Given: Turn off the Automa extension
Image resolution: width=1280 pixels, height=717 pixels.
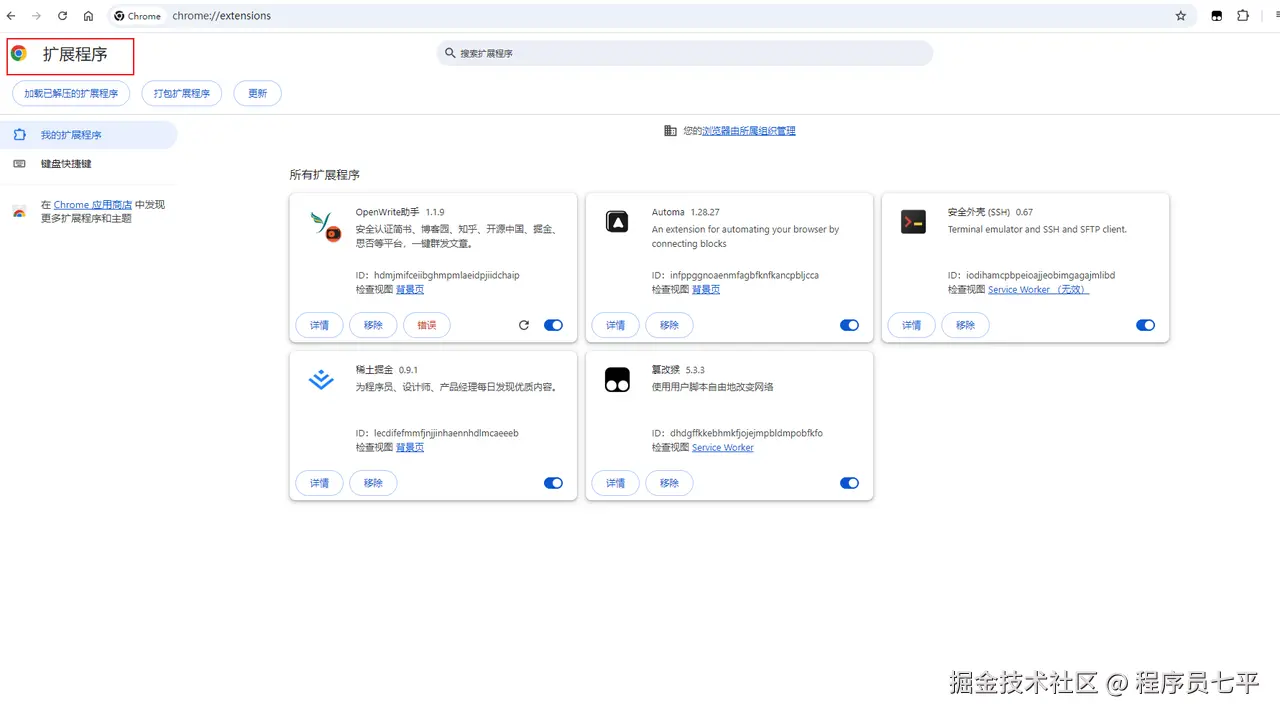Looking at the screenshot, I should pyautogui.click(x=849, y=325).
